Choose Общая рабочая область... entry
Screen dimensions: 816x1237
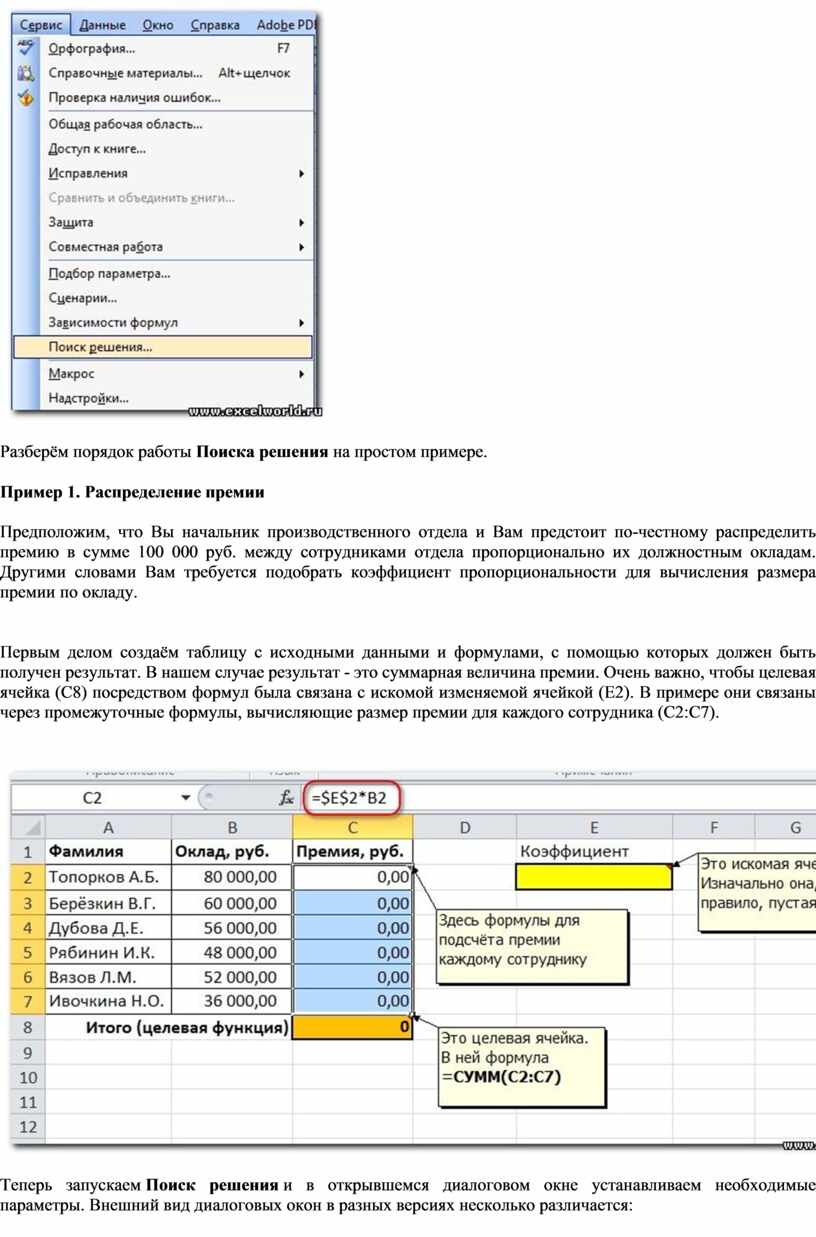162,124
